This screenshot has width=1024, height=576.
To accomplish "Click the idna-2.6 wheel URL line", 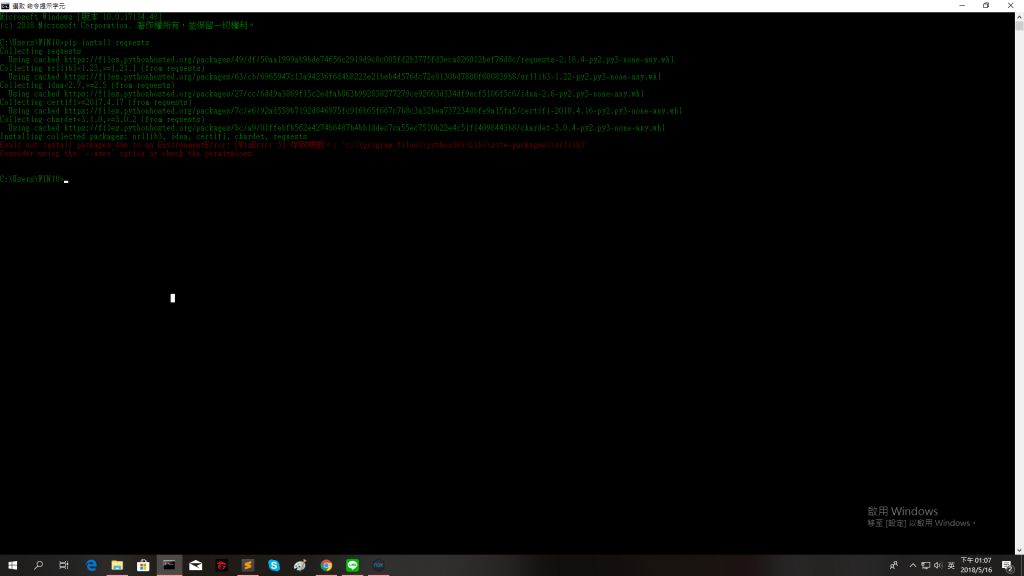I will pyautogui.click(x=326, y=93).
